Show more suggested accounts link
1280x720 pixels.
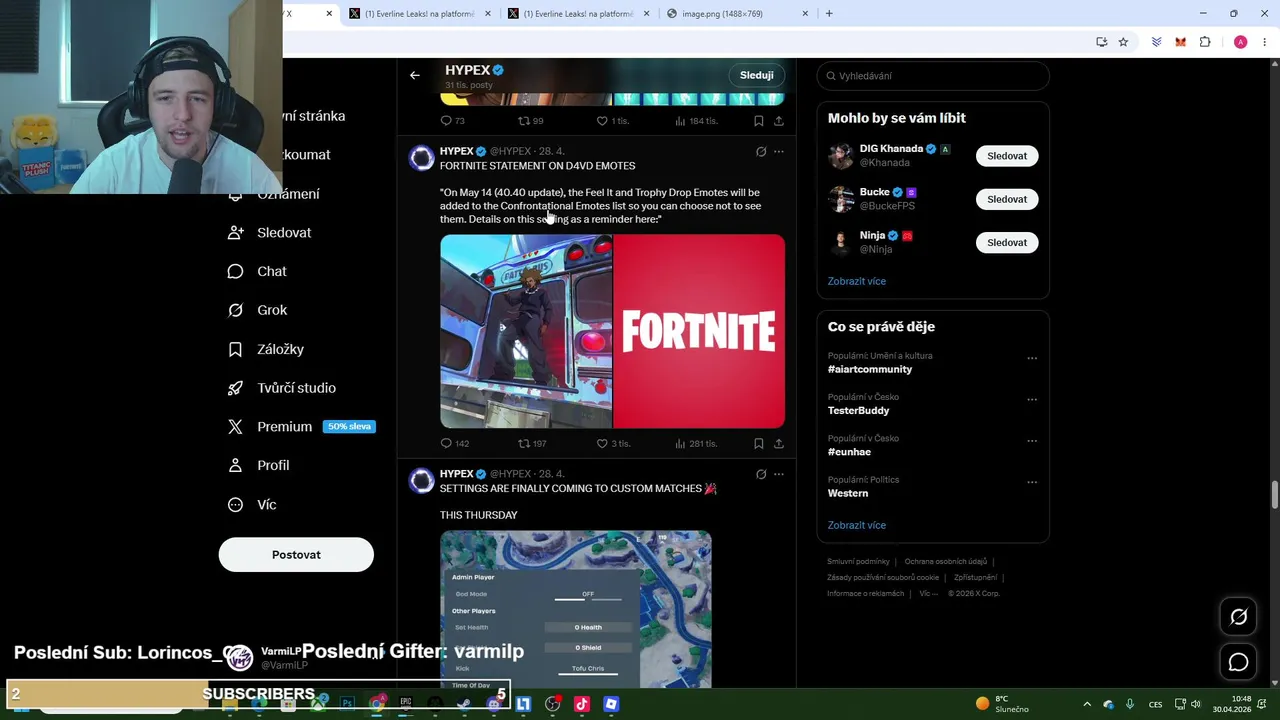coord(856,281)
